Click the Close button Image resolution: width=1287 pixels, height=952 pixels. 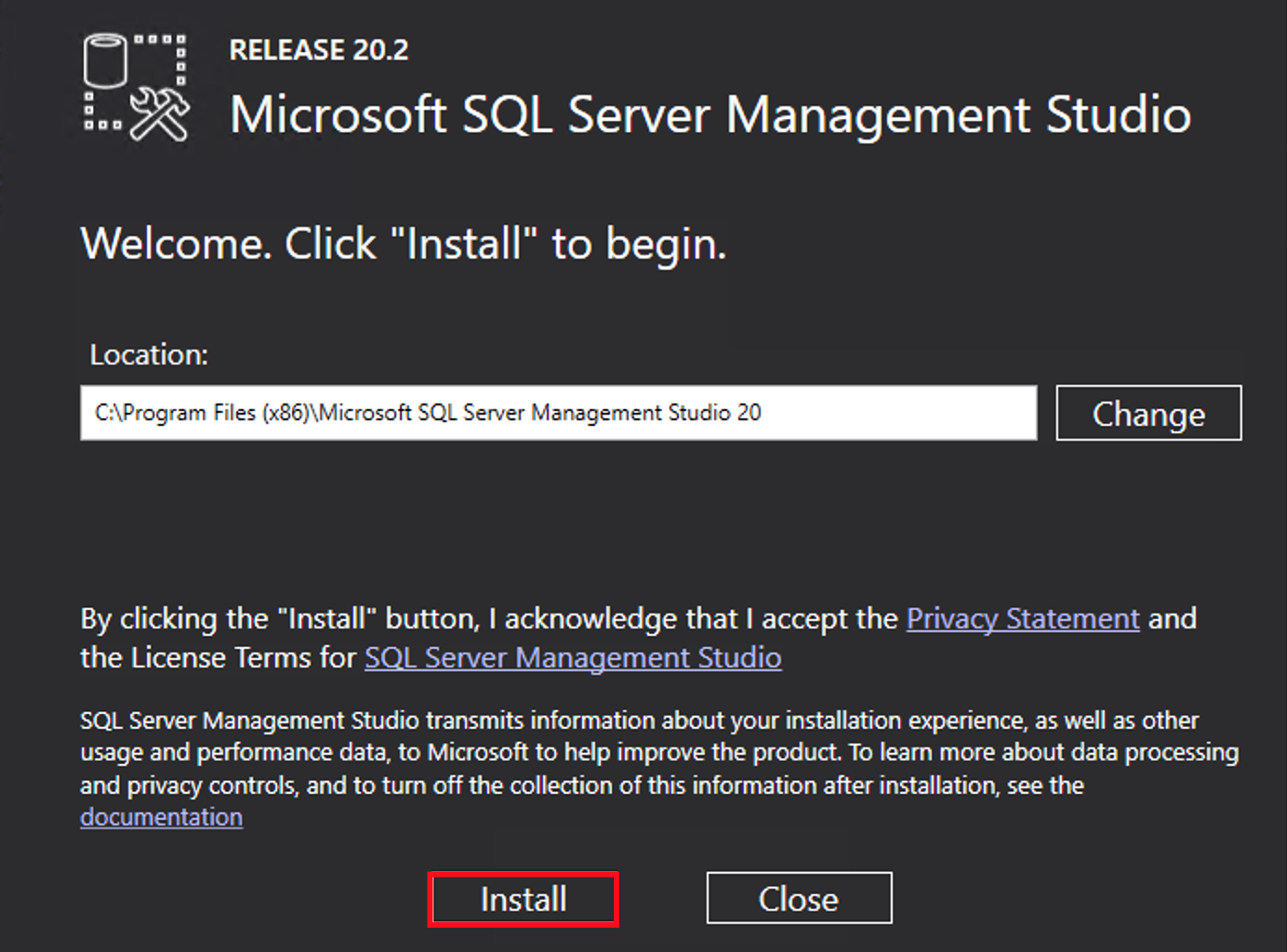tap(798, 898)
